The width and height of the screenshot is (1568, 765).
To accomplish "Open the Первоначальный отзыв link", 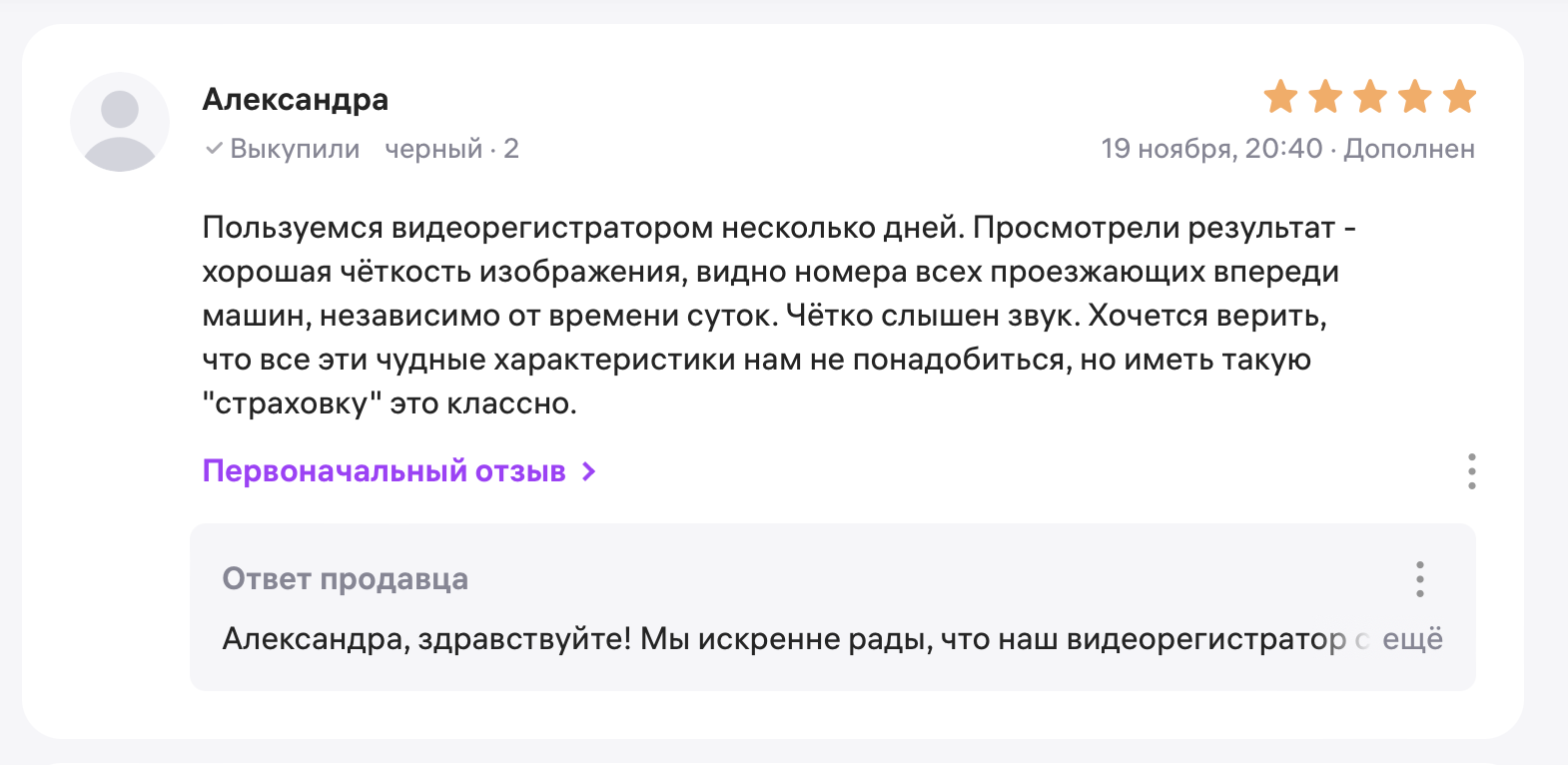I will point(385,471).
